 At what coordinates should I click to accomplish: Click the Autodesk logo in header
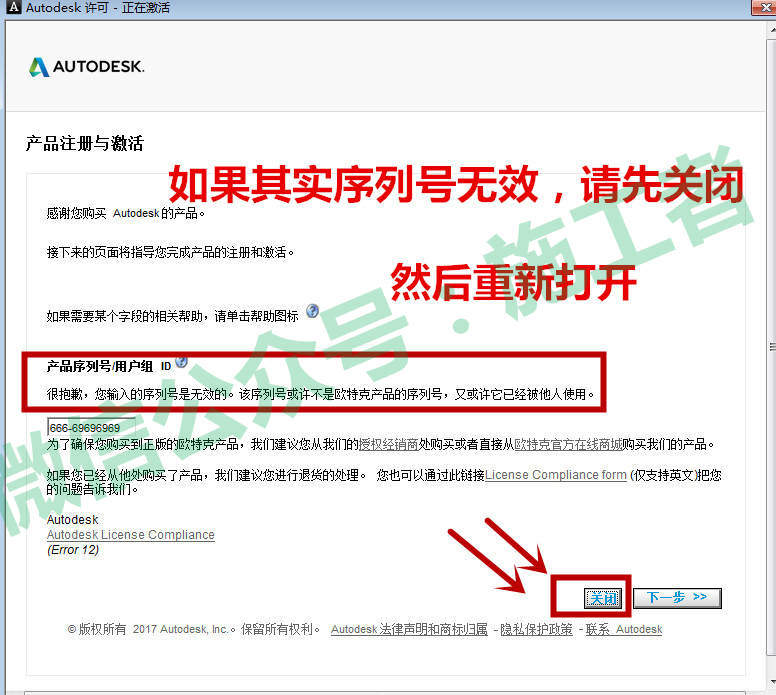tap(87, 67)
